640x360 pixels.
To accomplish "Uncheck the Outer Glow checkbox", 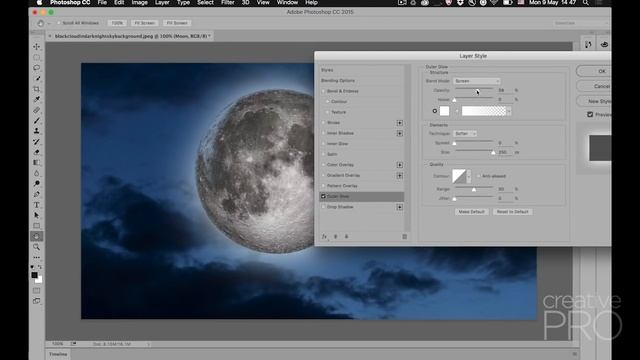I will click(x=323, y=196).
